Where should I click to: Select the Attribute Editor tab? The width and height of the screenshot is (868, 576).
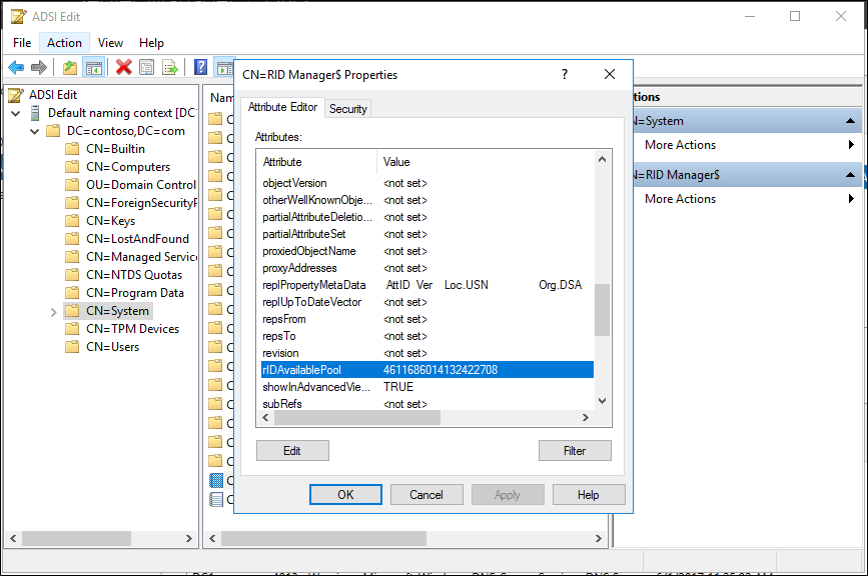point(282,107)
